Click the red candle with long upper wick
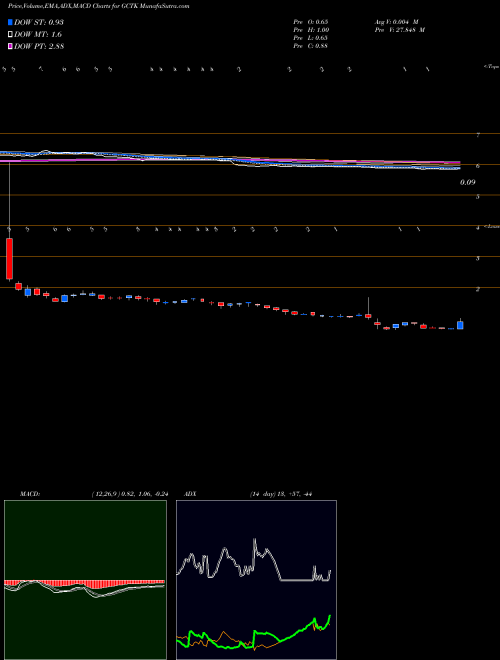This screenshot has width=500, height=660. click(x=368, y=316)
